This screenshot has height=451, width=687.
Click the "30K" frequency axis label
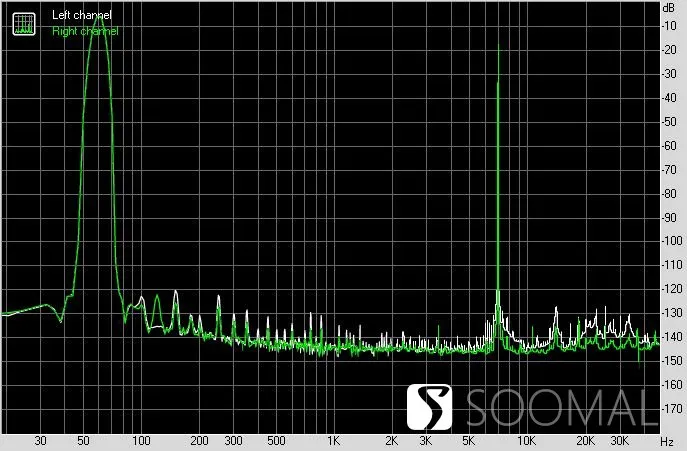click(x=620, y=440)
